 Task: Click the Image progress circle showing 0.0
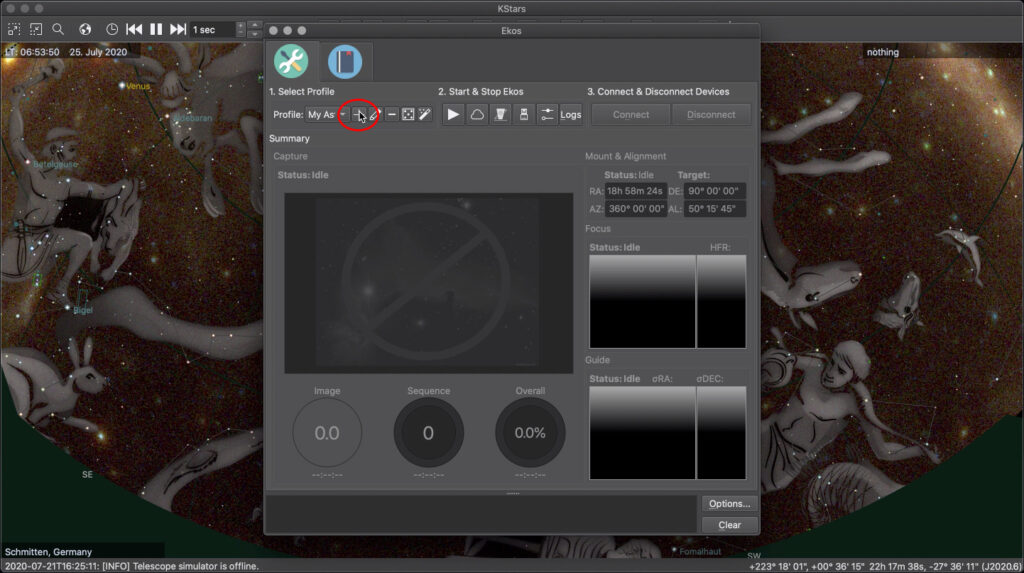pos(327,433)
